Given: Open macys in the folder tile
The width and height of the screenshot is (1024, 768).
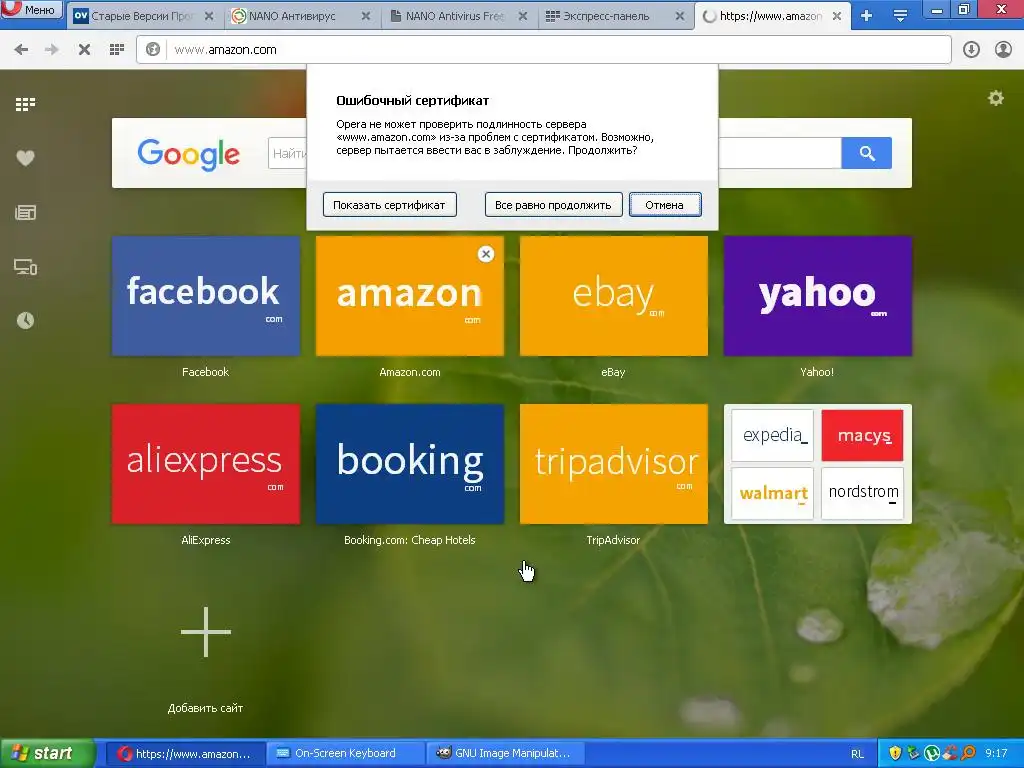Looking at the screenshot, I should [x=862, y=436].
